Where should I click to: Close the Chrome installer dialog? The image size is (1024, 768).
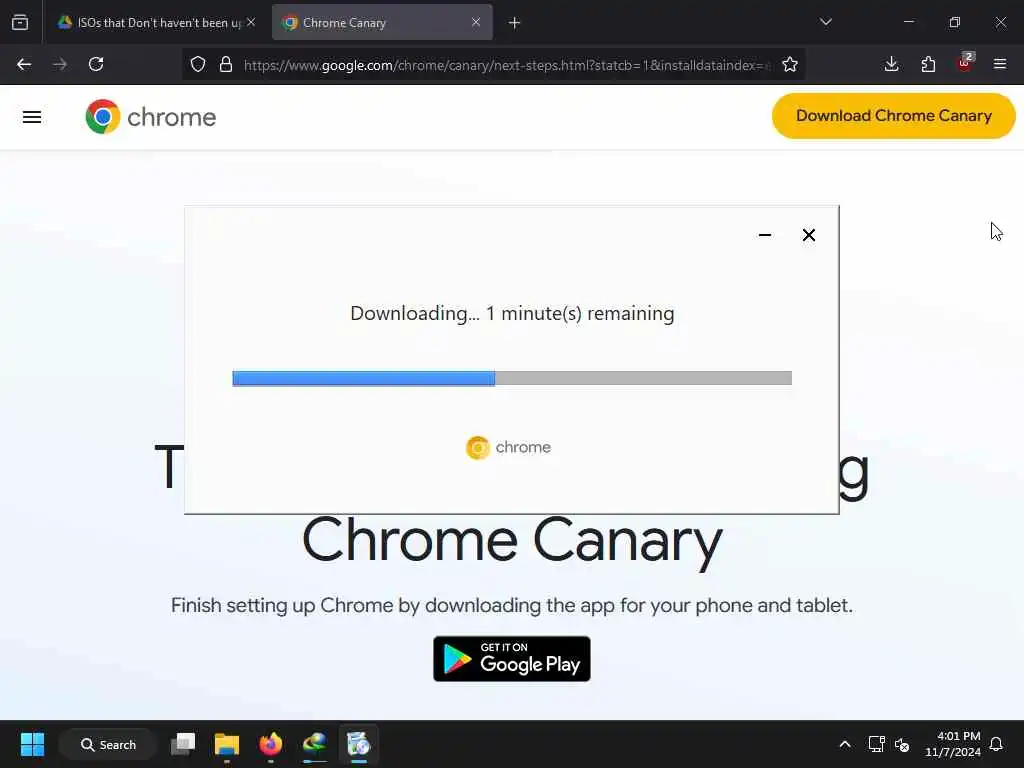click(808, 235)
